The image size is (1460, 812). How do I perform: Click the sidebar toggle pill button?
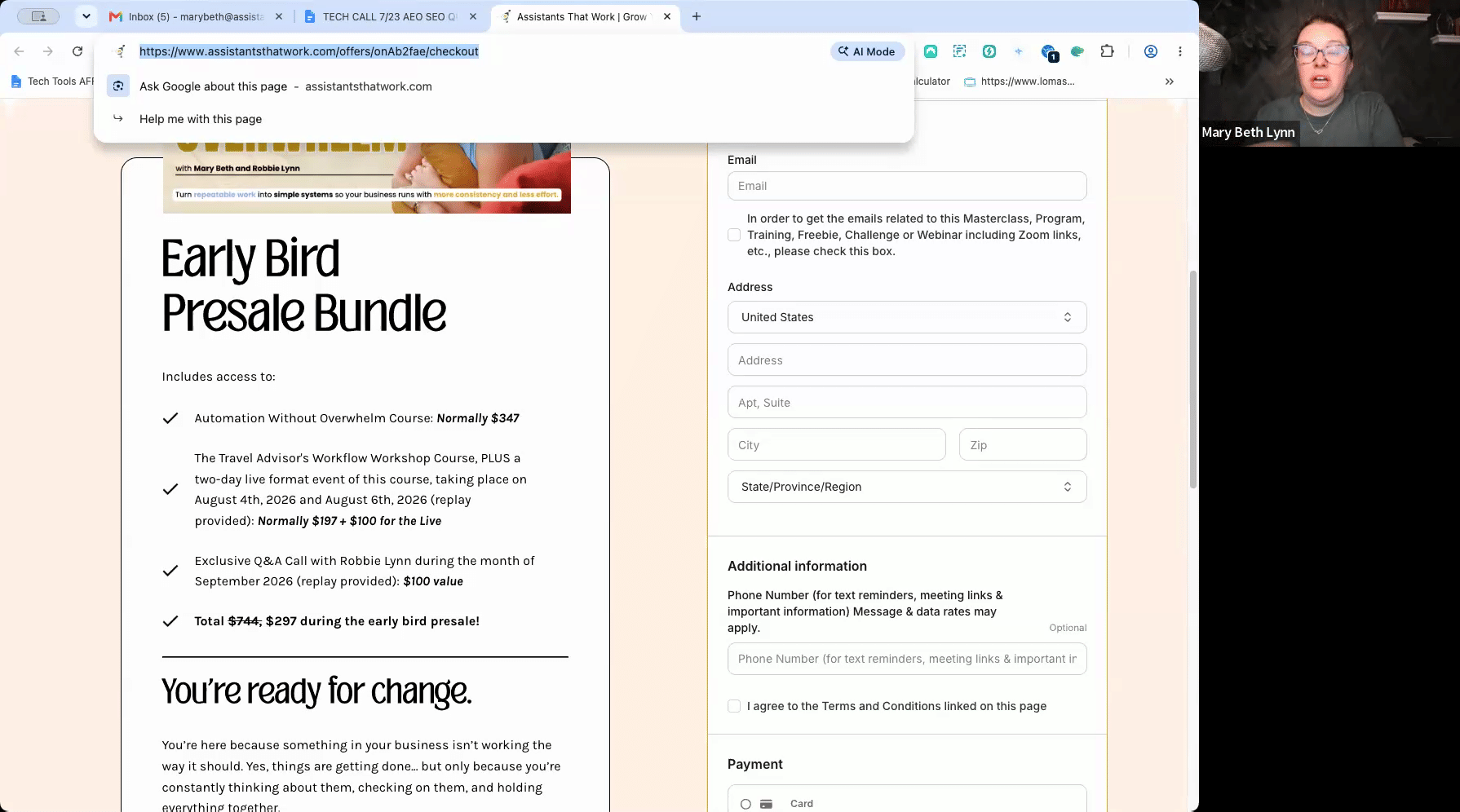click(x=38, y=16)
